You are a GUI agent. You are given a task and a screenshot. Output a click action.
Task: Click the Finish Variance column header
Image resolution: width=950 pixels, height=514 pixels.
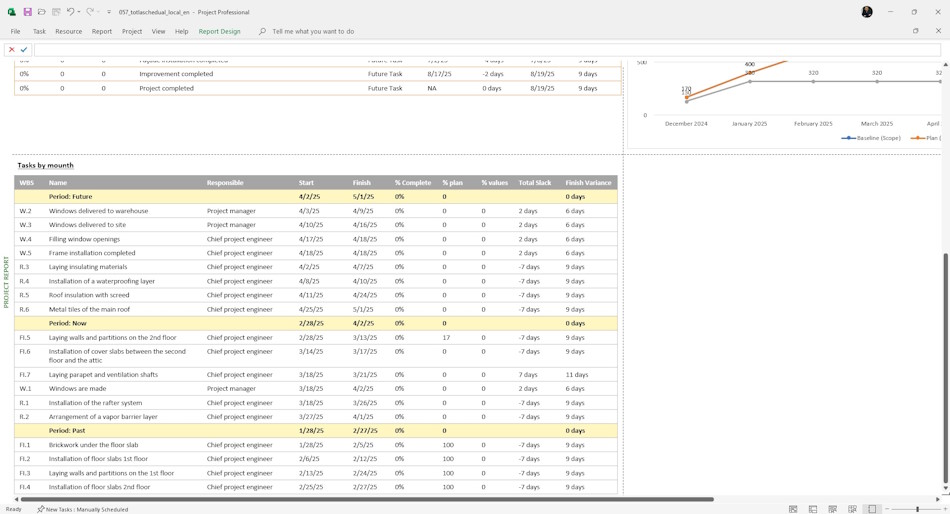tap(588, 182)
